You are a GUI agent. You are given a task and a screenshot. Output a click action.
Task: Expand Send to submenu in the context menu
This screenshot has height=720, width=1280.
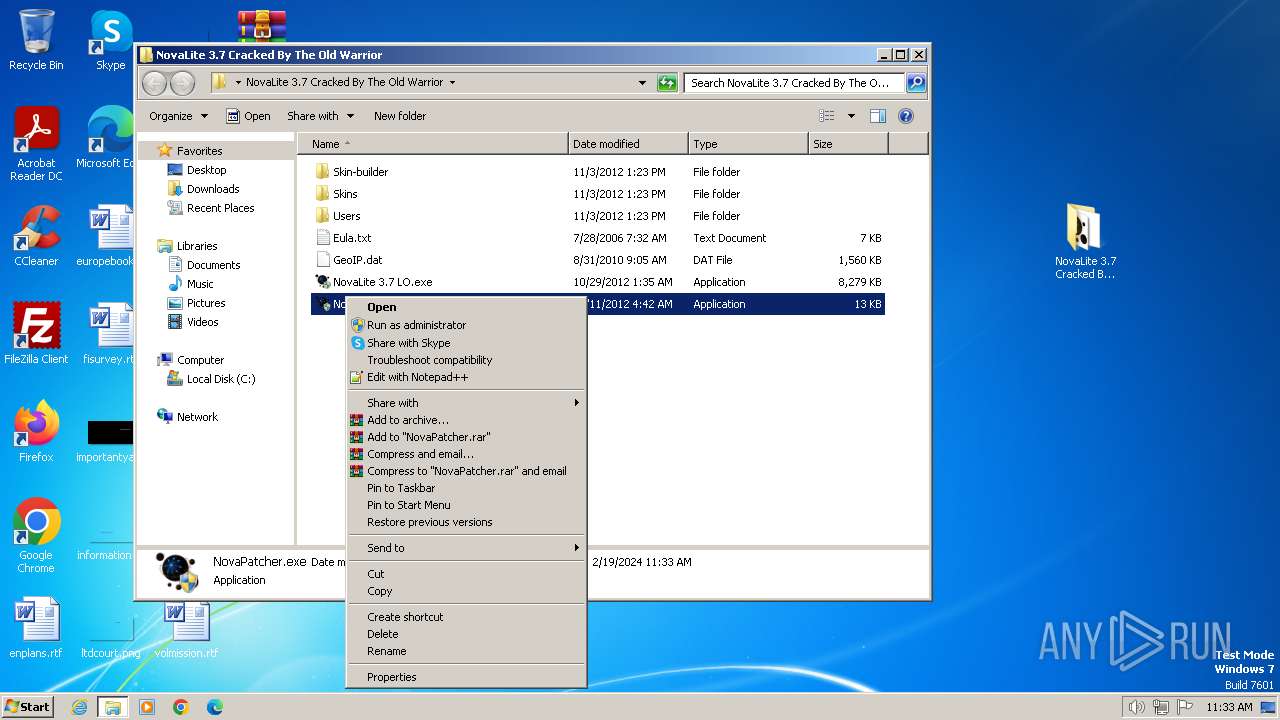pos(465,548)
